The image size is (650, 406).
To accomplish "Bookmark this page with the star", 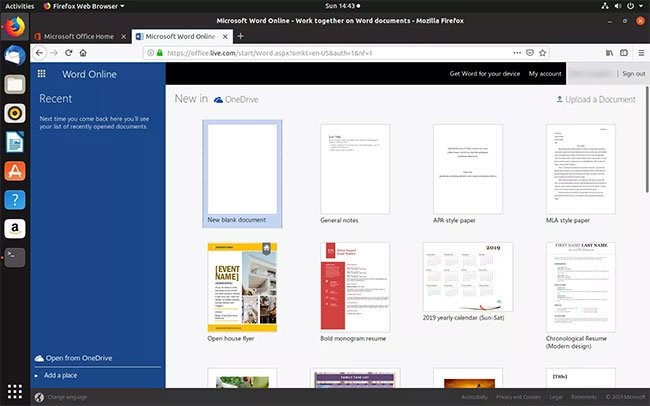I will 543,53.
